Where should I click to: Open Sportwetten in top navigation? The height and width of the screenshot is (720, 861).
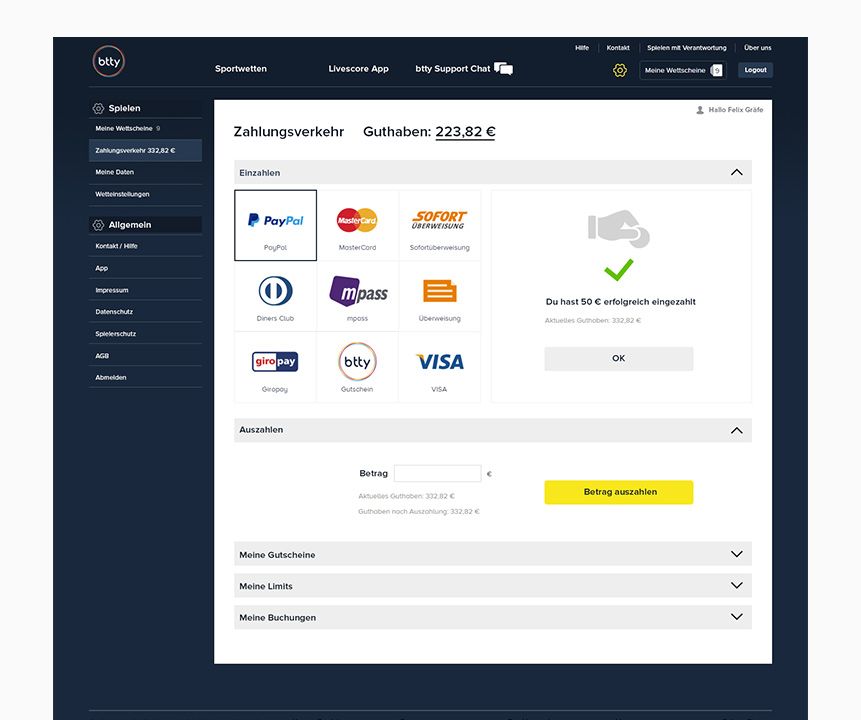point(241,69)
